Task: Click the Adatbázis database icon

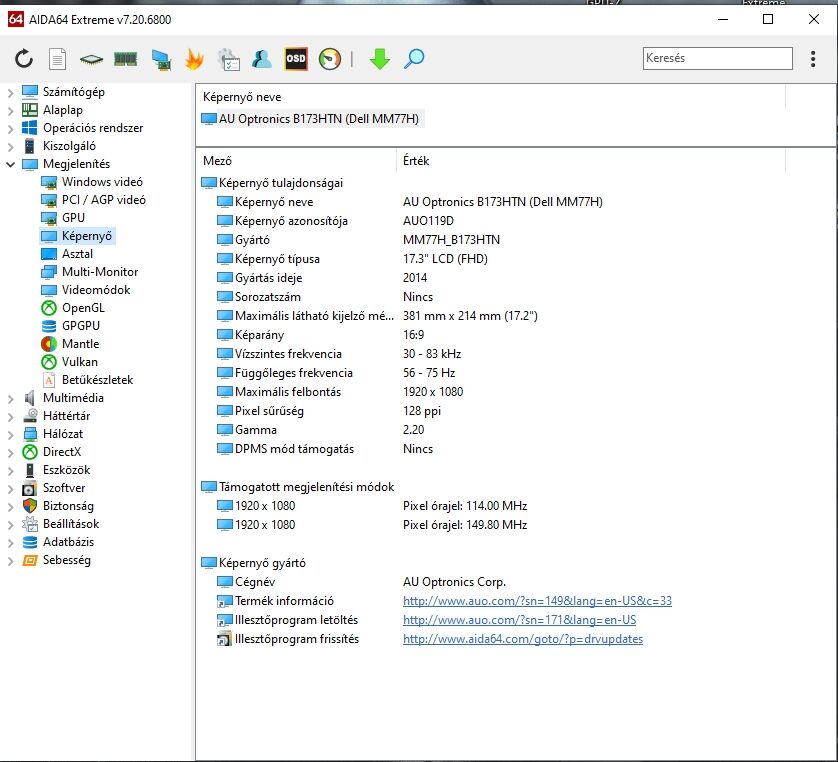Action: point(29,542)
